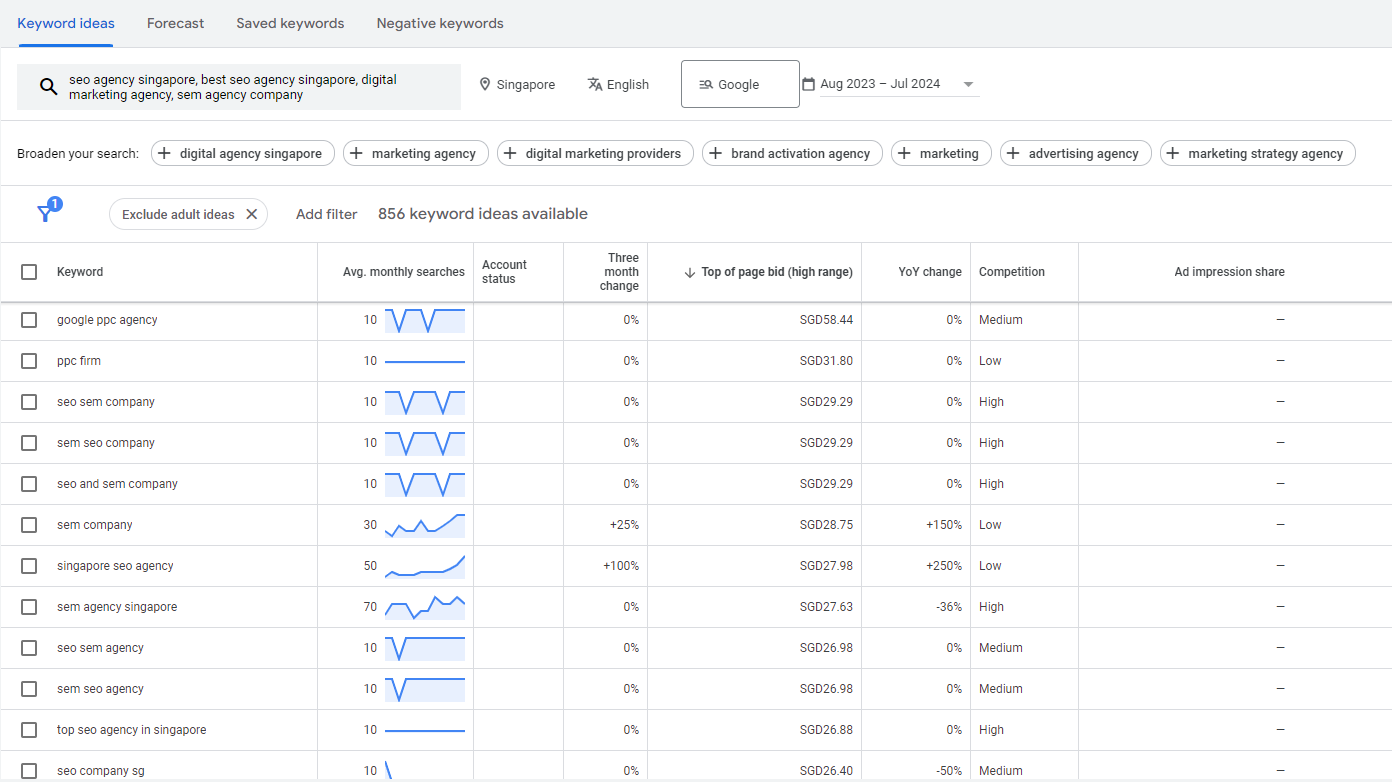Change the English language setting
Screen dimensions: 1392x782
[618, 85]
